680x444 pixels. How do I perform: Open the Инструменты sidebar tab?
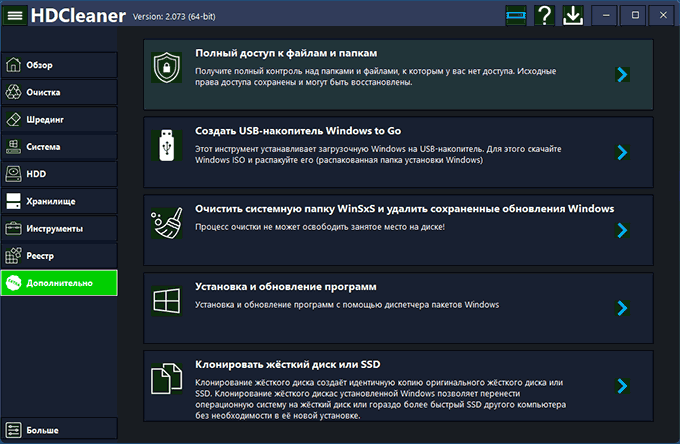click(x=59, y=228)
